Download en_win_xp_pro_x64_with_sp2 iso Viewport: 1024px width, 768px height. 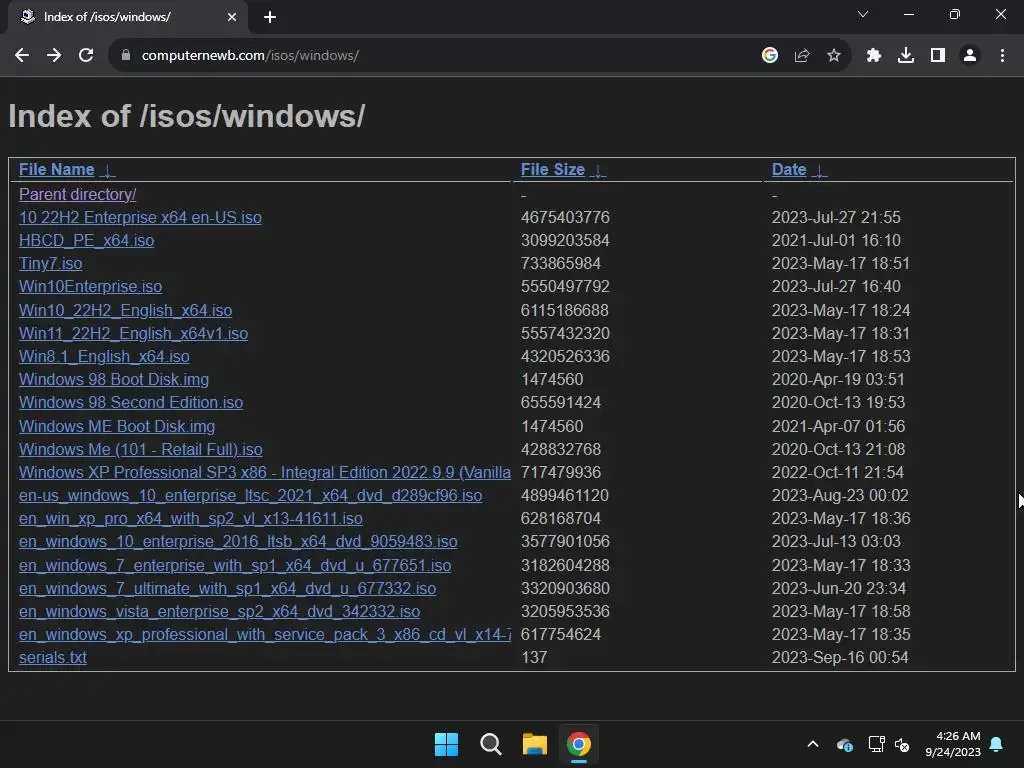coord(191,519)
